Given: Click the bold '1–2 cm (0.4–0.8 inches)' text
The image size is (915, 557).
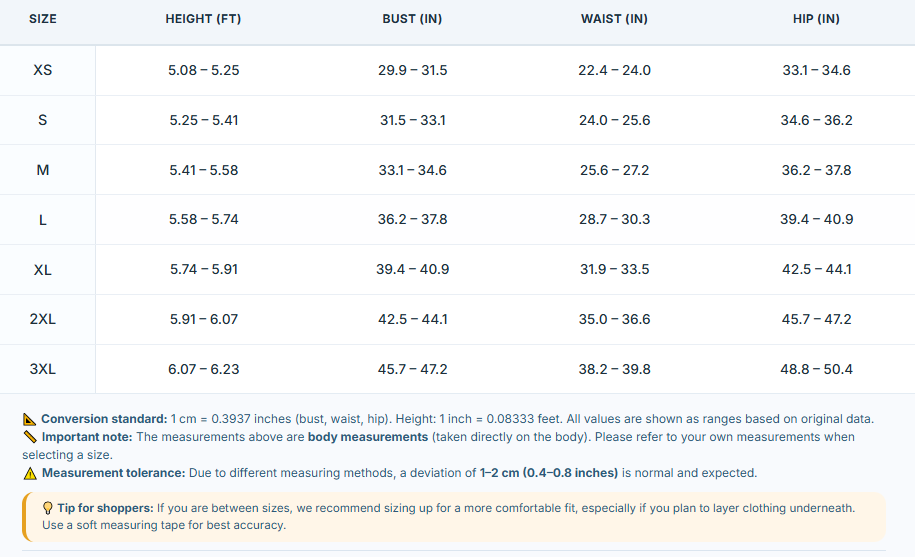Looking at the screenshot, I should pos(549,473).
